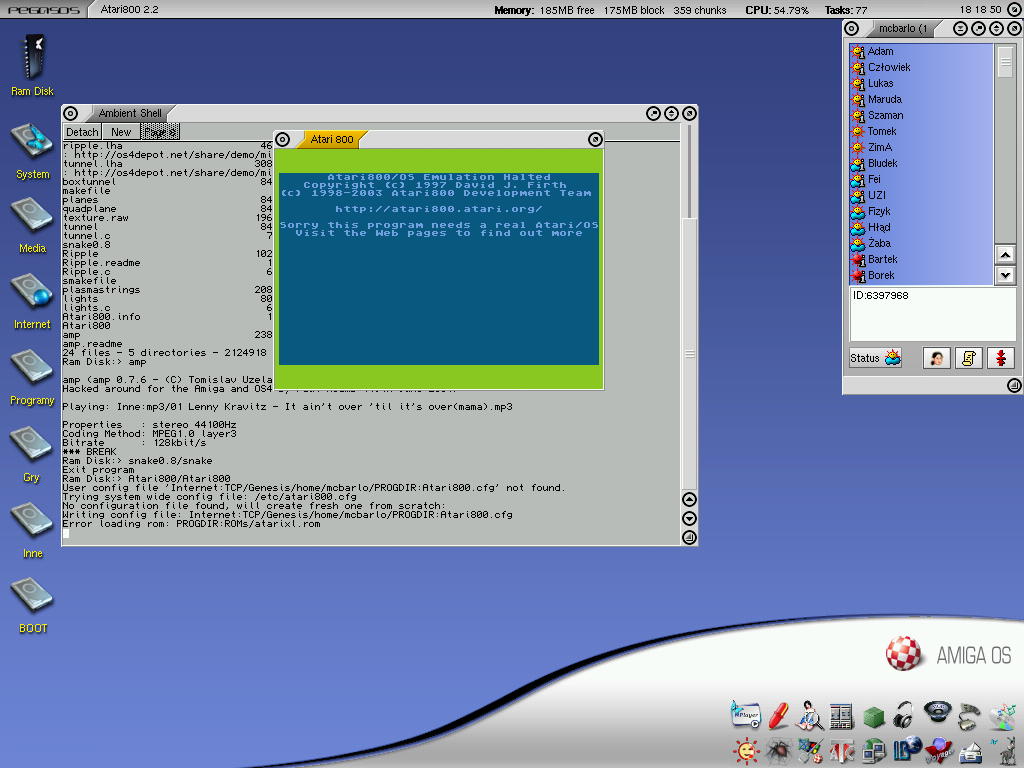Open the loudspeaker dock icon

(937, 712)
